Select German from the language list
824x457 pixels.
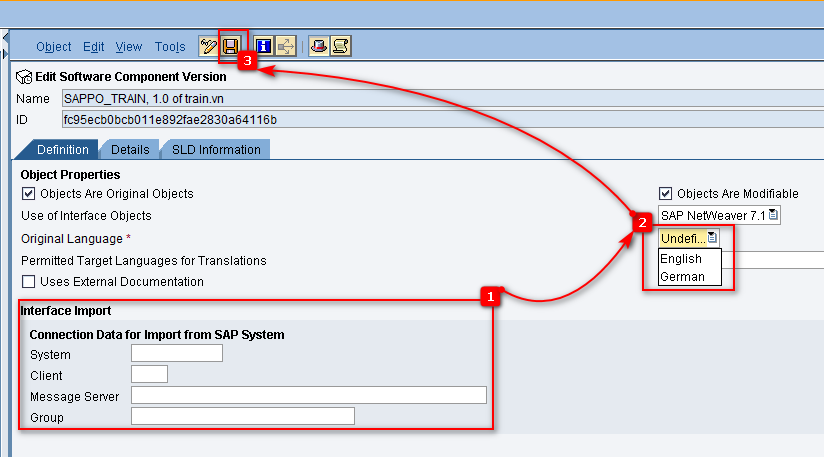point(682,277)
